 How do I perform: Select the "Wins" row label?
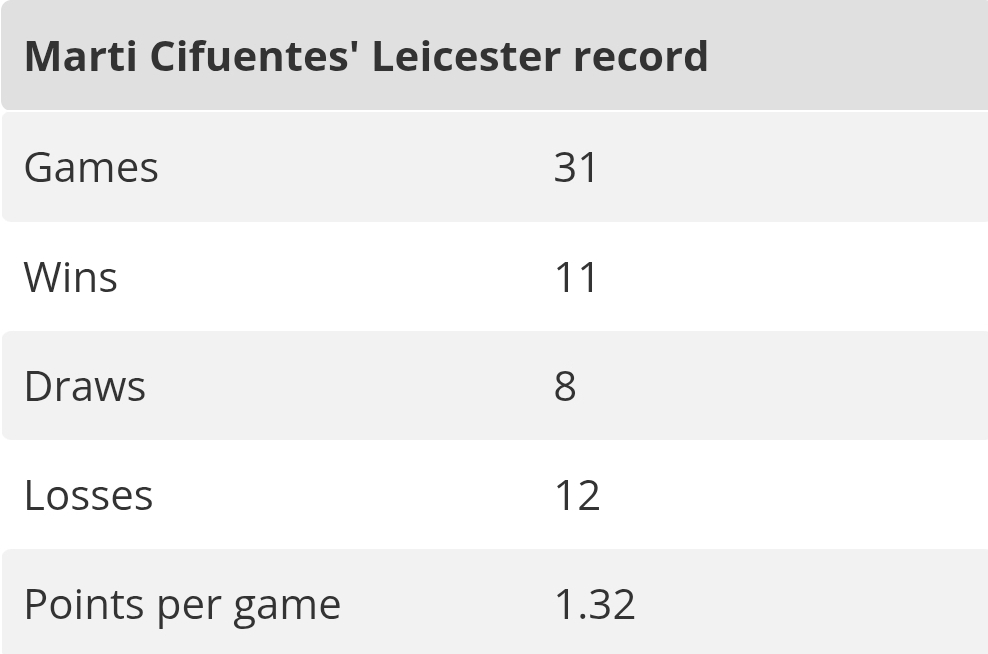[x=70, y=277]
